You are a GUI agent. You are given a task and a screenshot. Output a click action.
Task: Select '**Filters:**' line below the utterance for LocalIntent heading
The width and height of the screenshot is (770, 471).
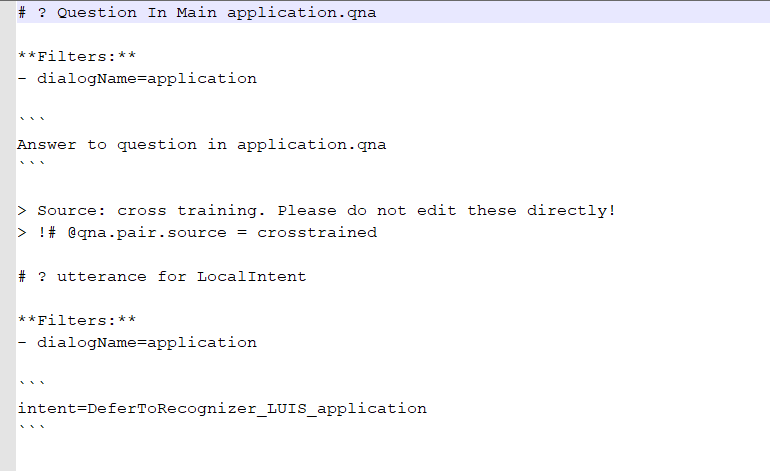(x=77, y=321)
